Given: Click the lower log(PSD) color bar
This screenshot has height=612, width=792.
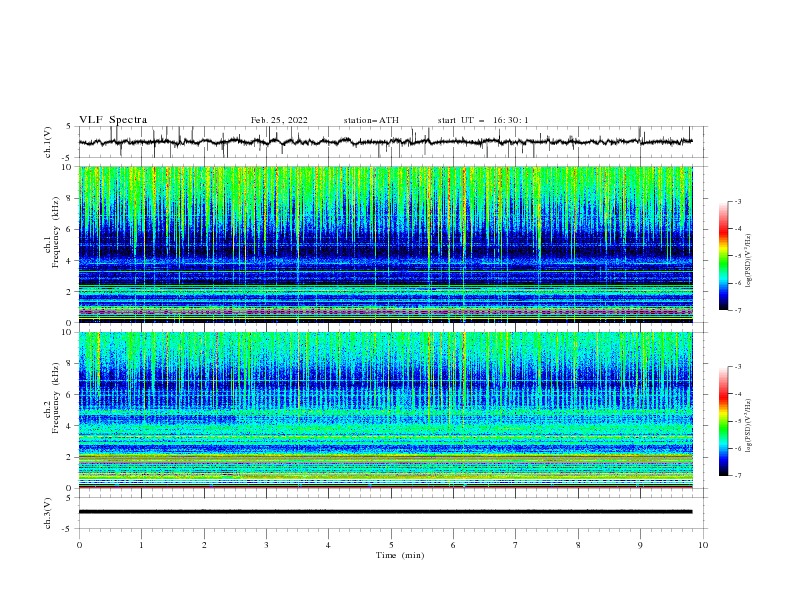Looking at the screenshot, I should click(x=723, y=421).
